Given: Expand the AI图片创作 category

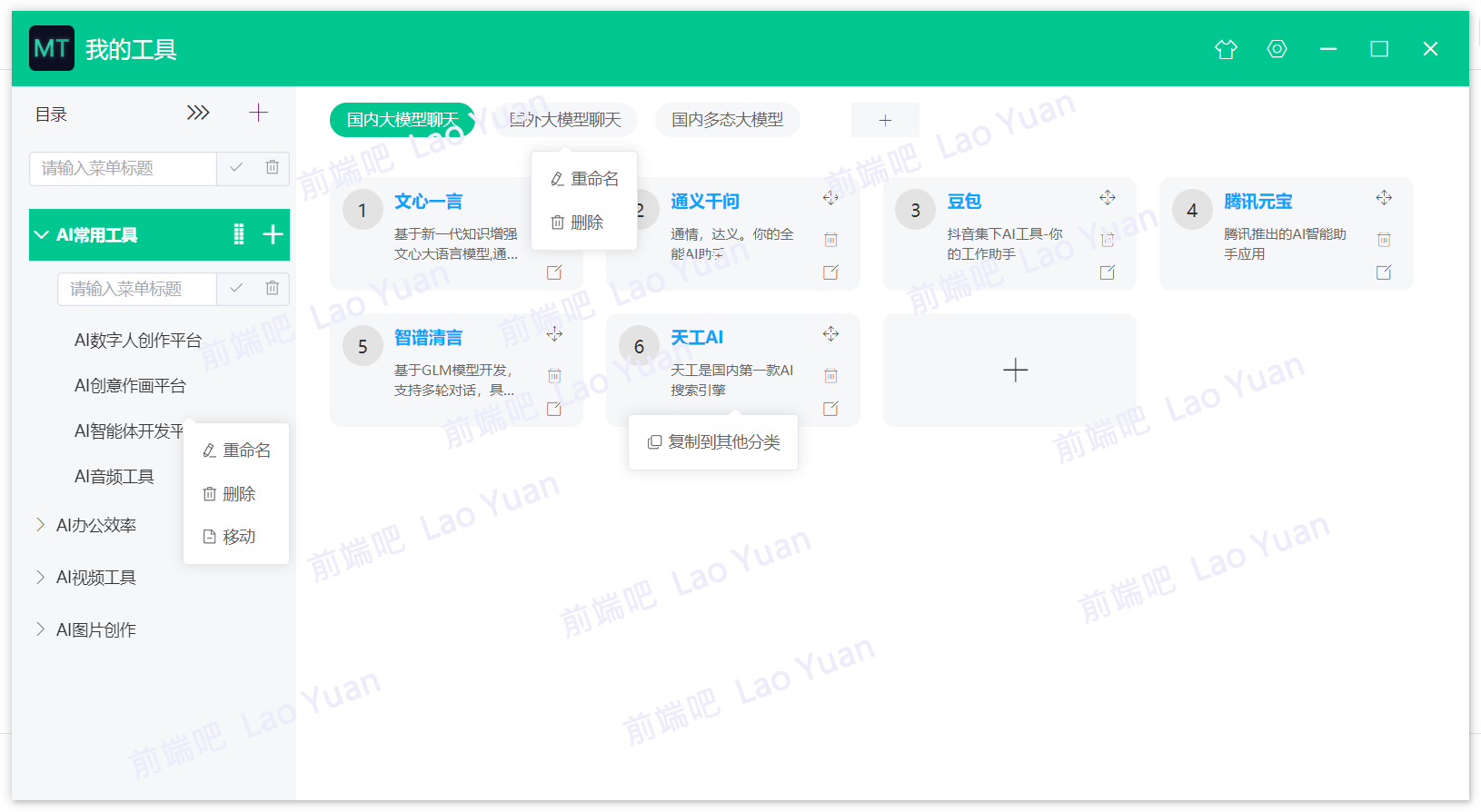Looking at the screenshot, I should click(x=40, y=629).
